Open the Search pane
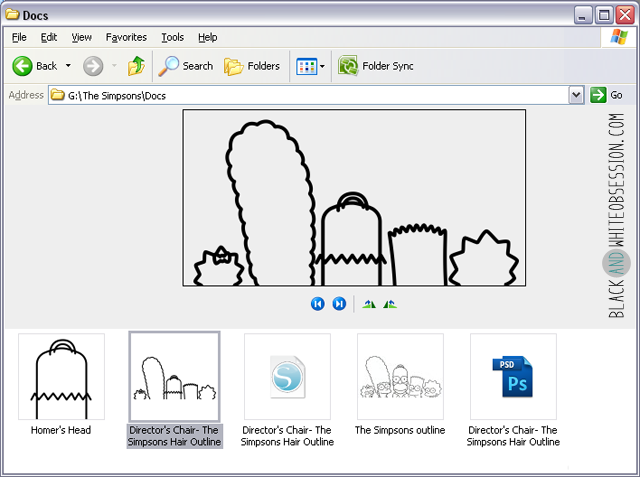 pos(186,66)
